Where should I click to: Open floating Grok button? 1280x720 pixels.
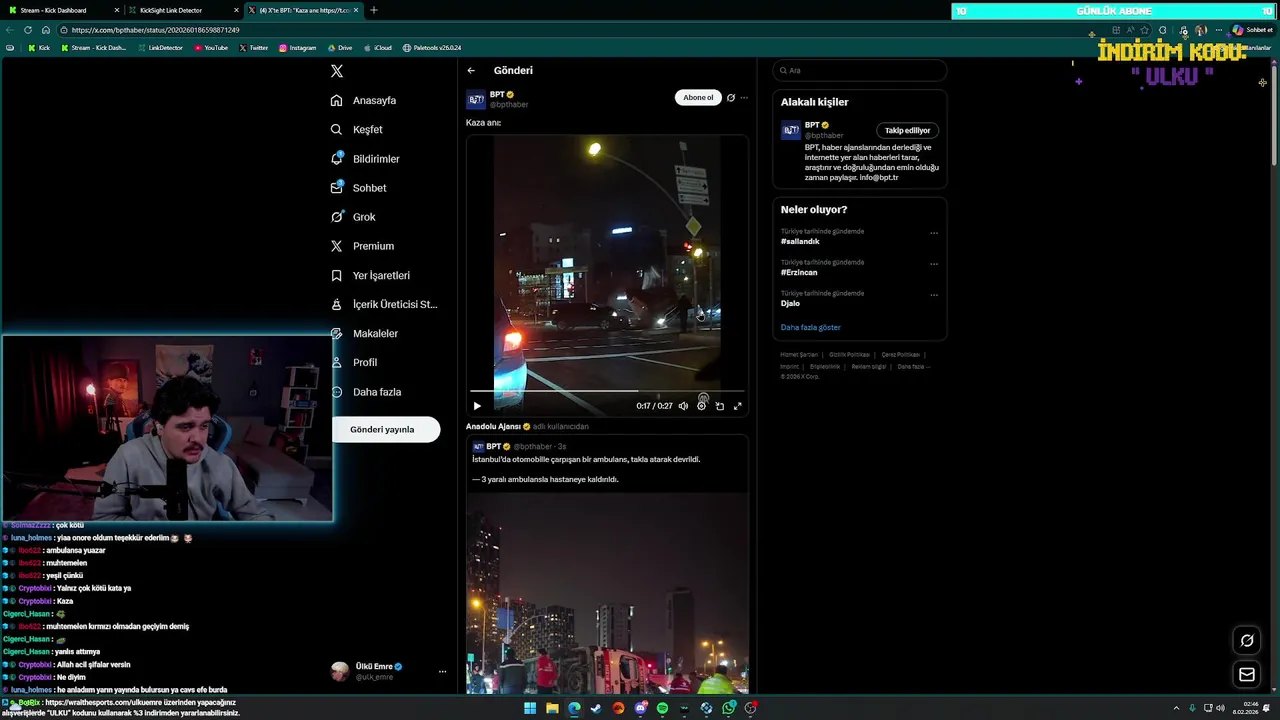pos(1247,641)
